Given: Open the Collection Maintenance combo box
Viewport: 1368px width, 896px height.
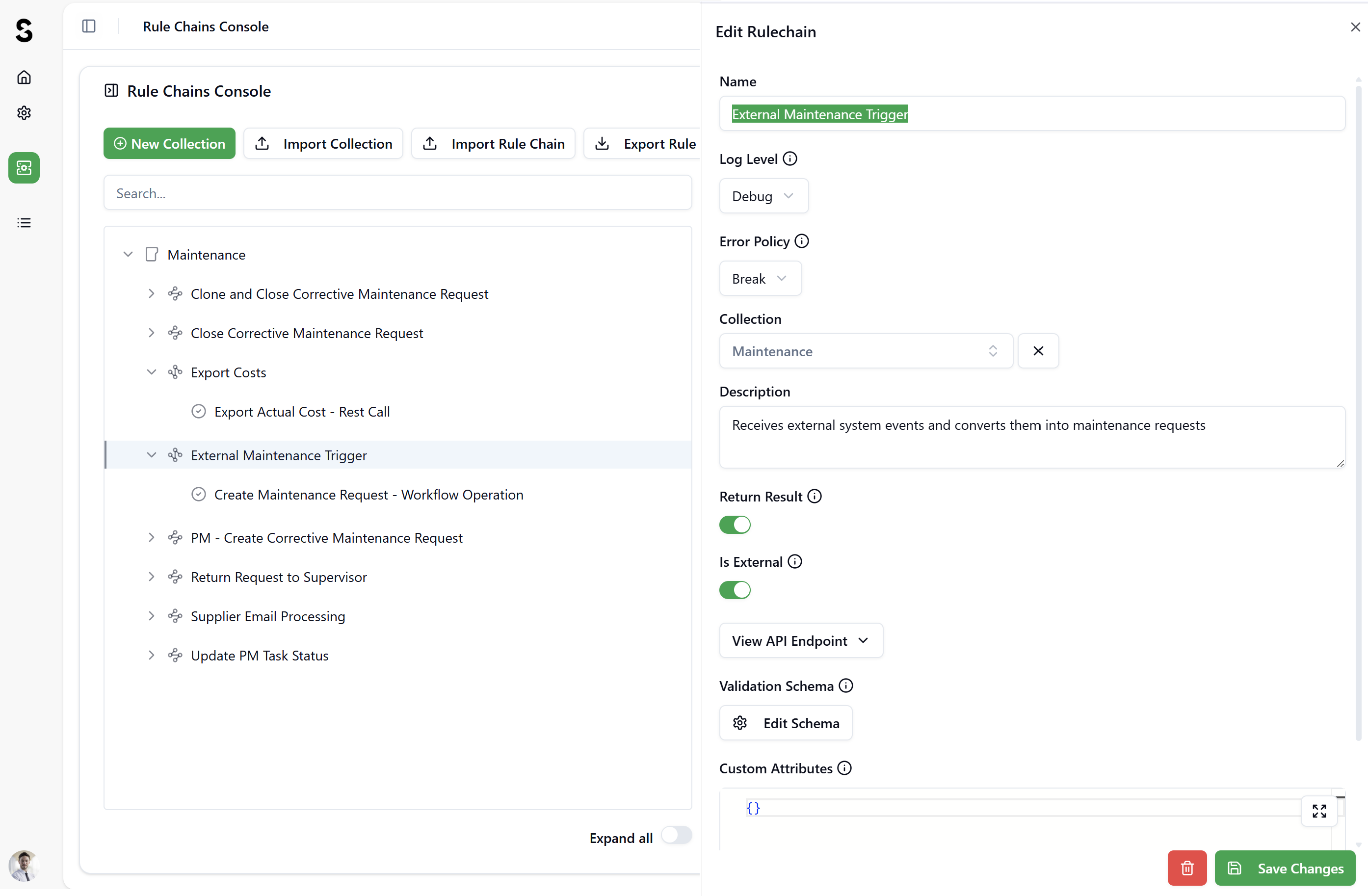Looking at the screenshot, I should [866, 351].
